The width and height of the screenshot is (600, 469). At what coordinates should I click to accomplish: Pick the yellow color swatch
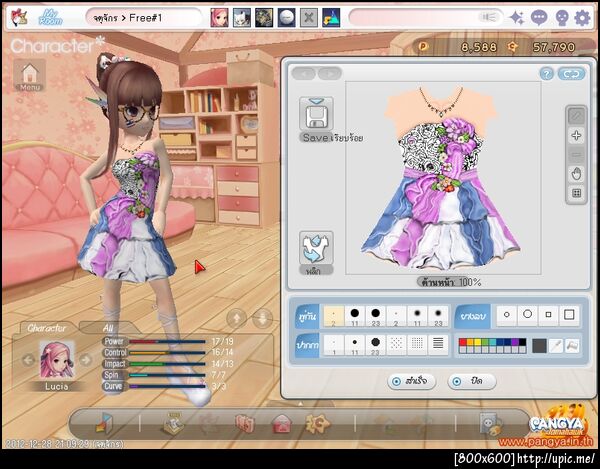pos(478,342)
